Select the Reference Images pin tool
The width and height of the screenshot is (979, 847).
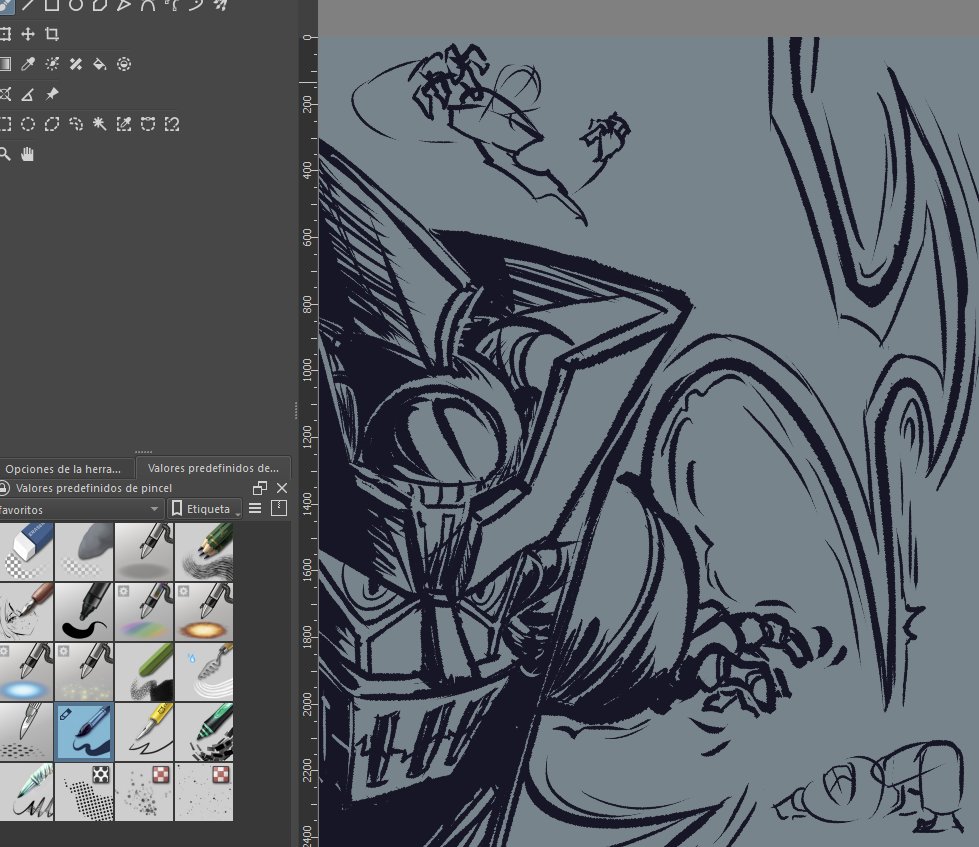52,94
